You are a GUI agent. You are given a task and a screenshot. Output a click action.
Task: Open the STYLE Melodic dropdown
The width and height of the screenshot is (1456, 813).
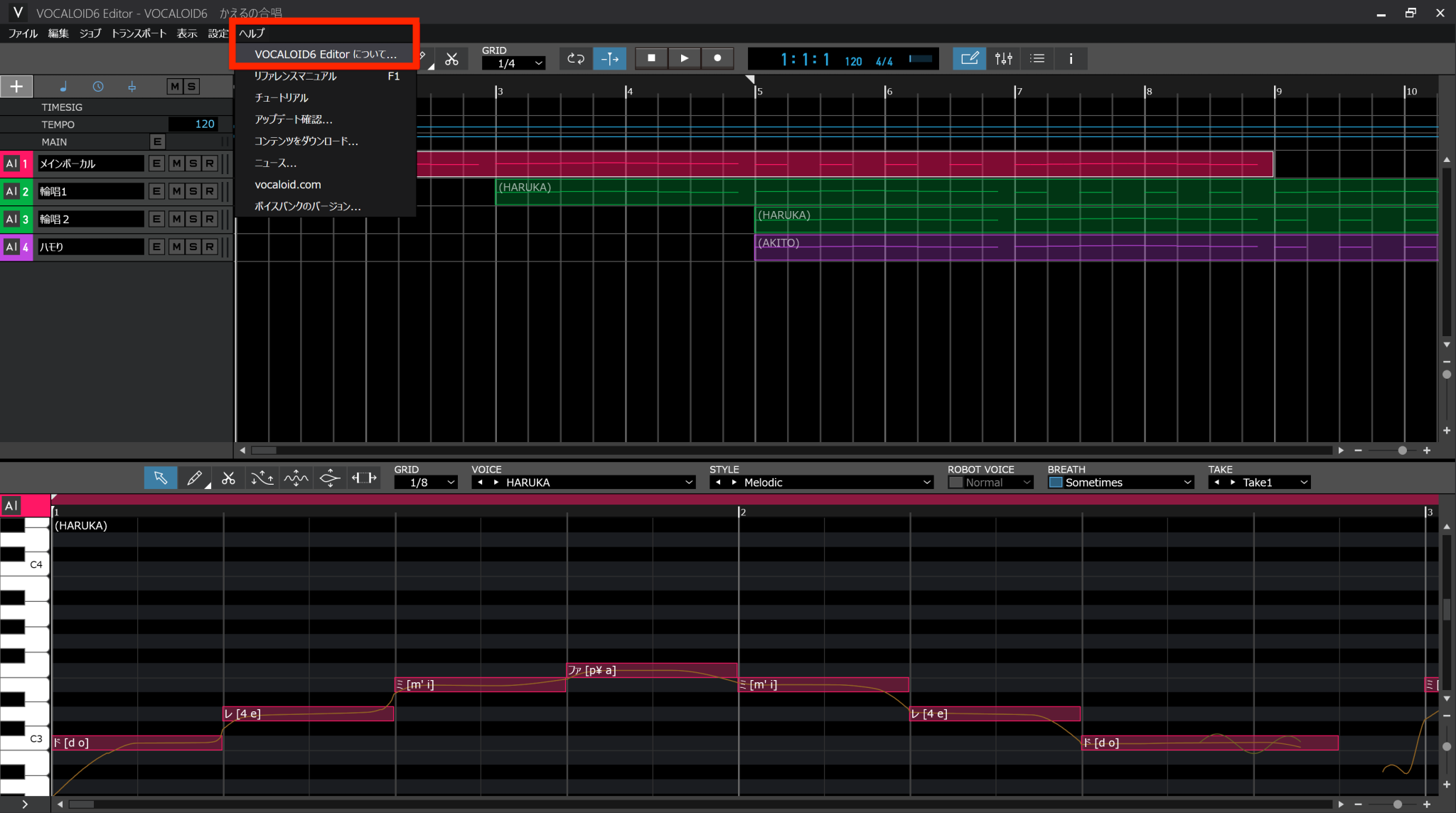tap(821, 482)
